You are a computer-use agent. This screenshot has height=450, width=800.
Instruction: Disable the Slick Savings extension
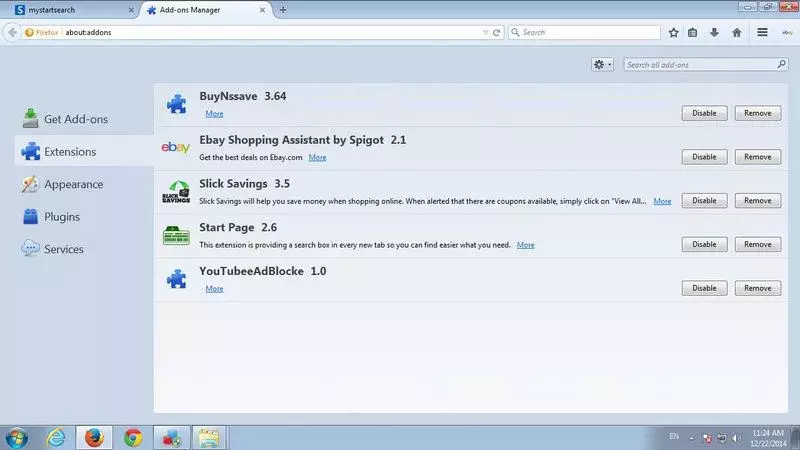[704, 201]
